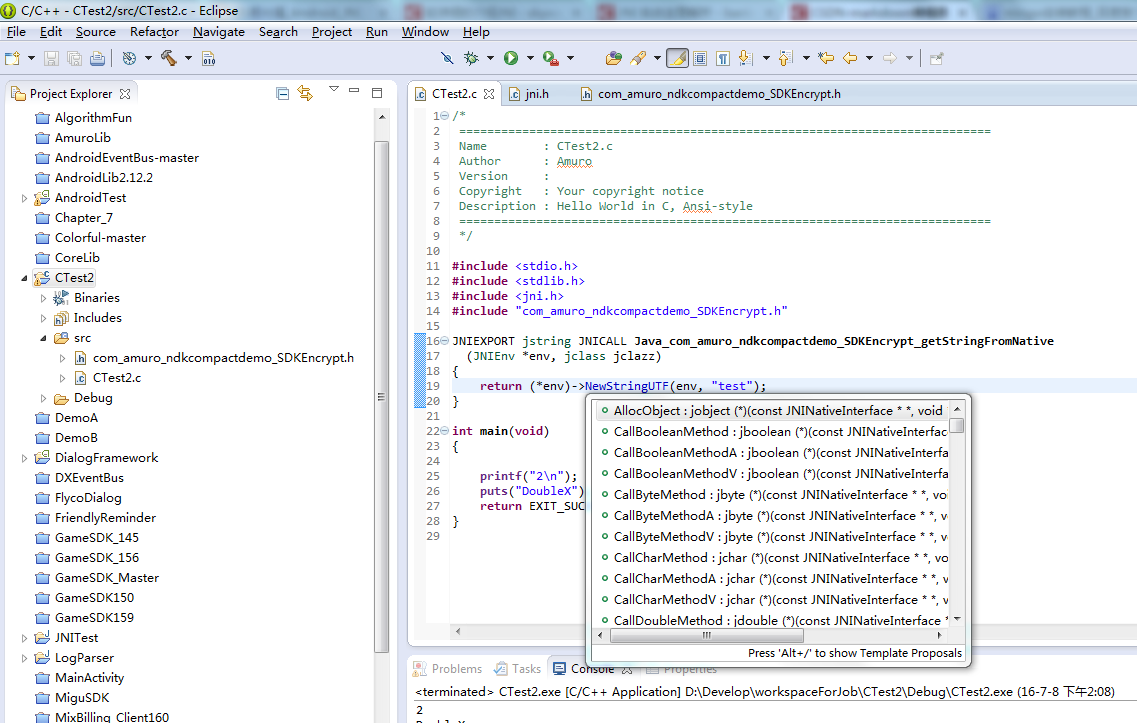Click the Print icon in toolbar

click(x=97, y=58)
